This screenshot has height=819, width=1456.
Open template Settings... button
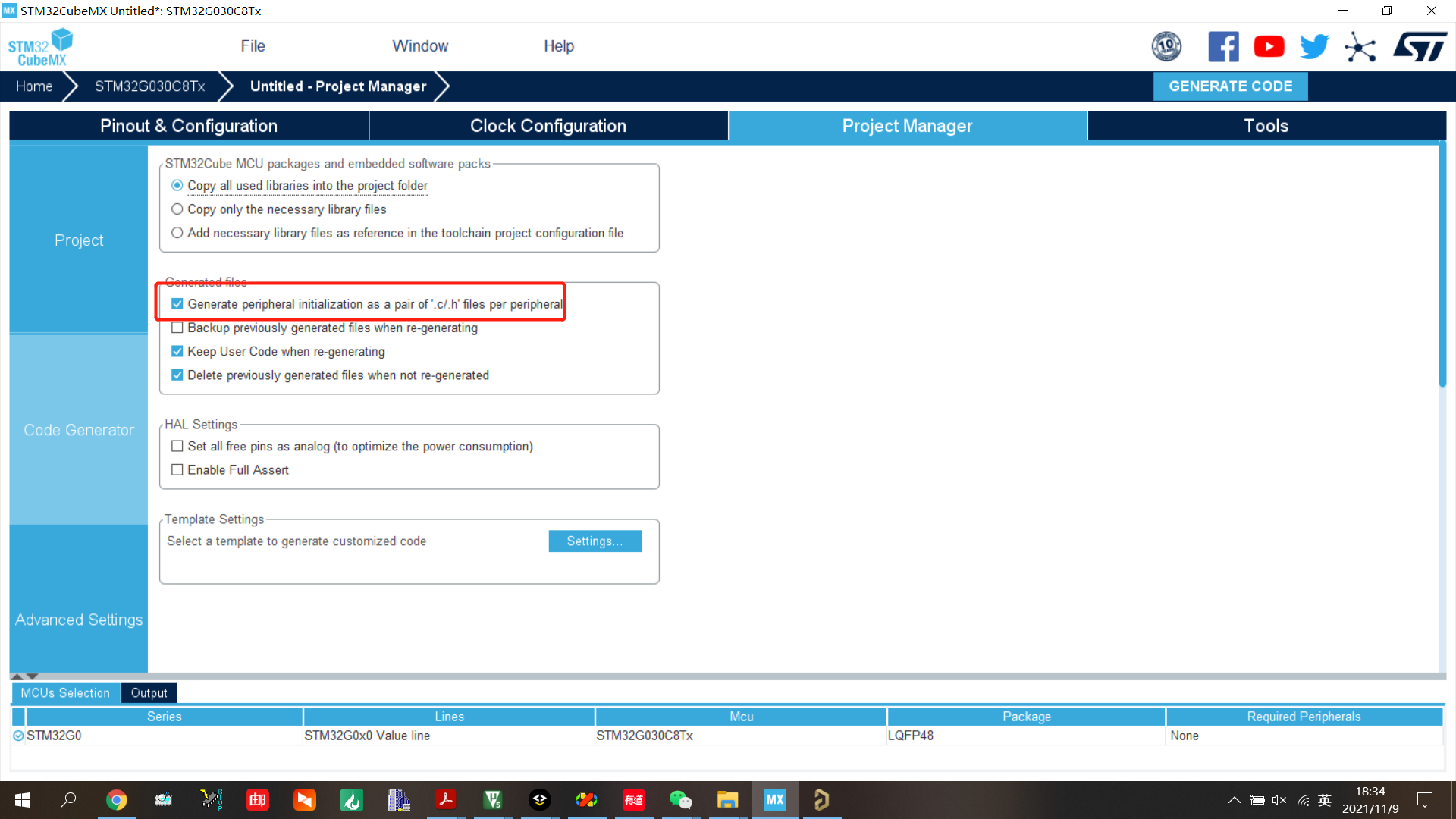(x=595, y=541)
